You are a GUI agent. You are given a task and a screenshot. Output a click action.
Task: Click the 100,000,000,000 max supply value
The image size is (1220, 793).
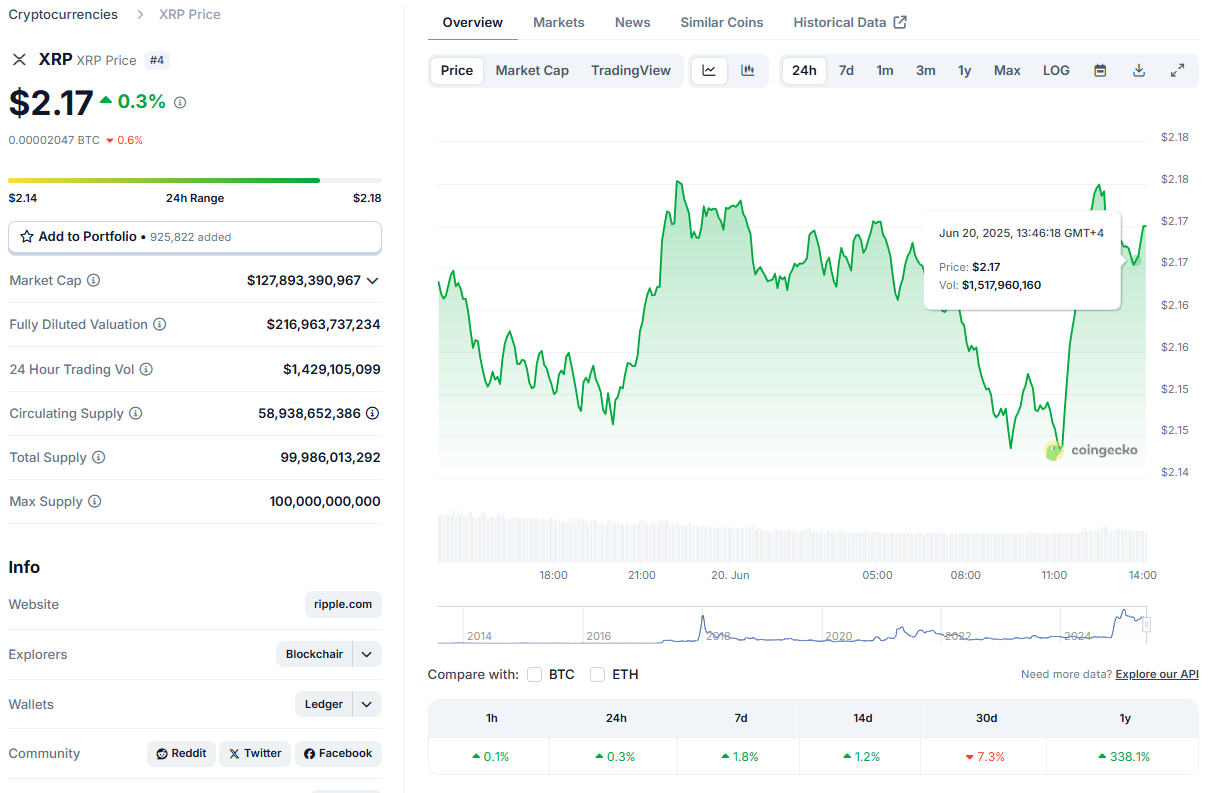(325, 501)
